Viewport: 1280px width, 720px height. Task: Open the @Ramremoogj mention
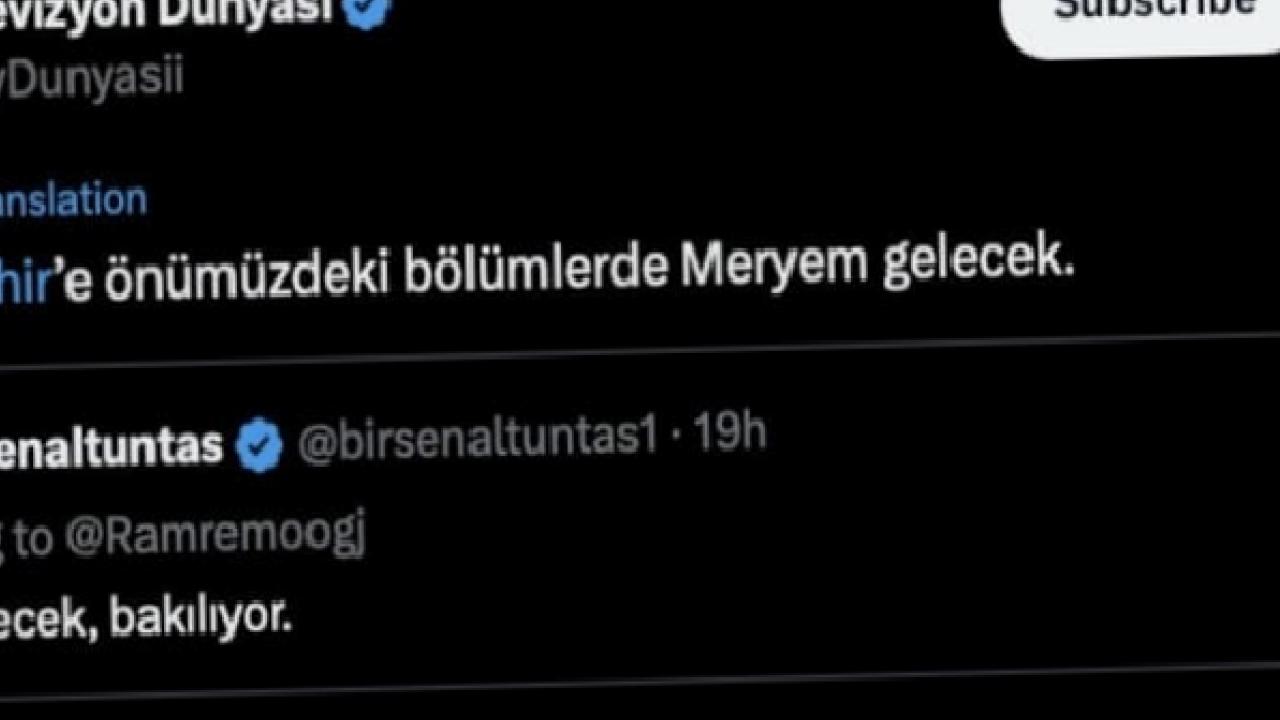(216, 536)
